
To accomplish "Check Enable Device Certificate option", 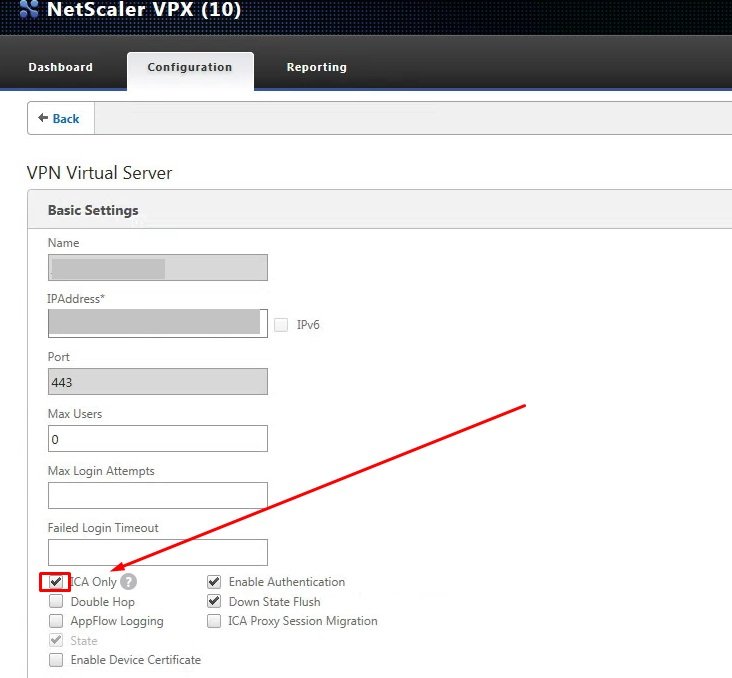I will [56, 660].
